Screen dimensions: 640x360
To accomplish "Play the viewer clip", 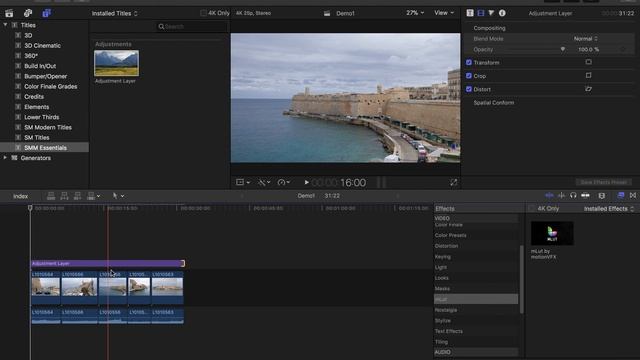I will click(x=307, y=182).
